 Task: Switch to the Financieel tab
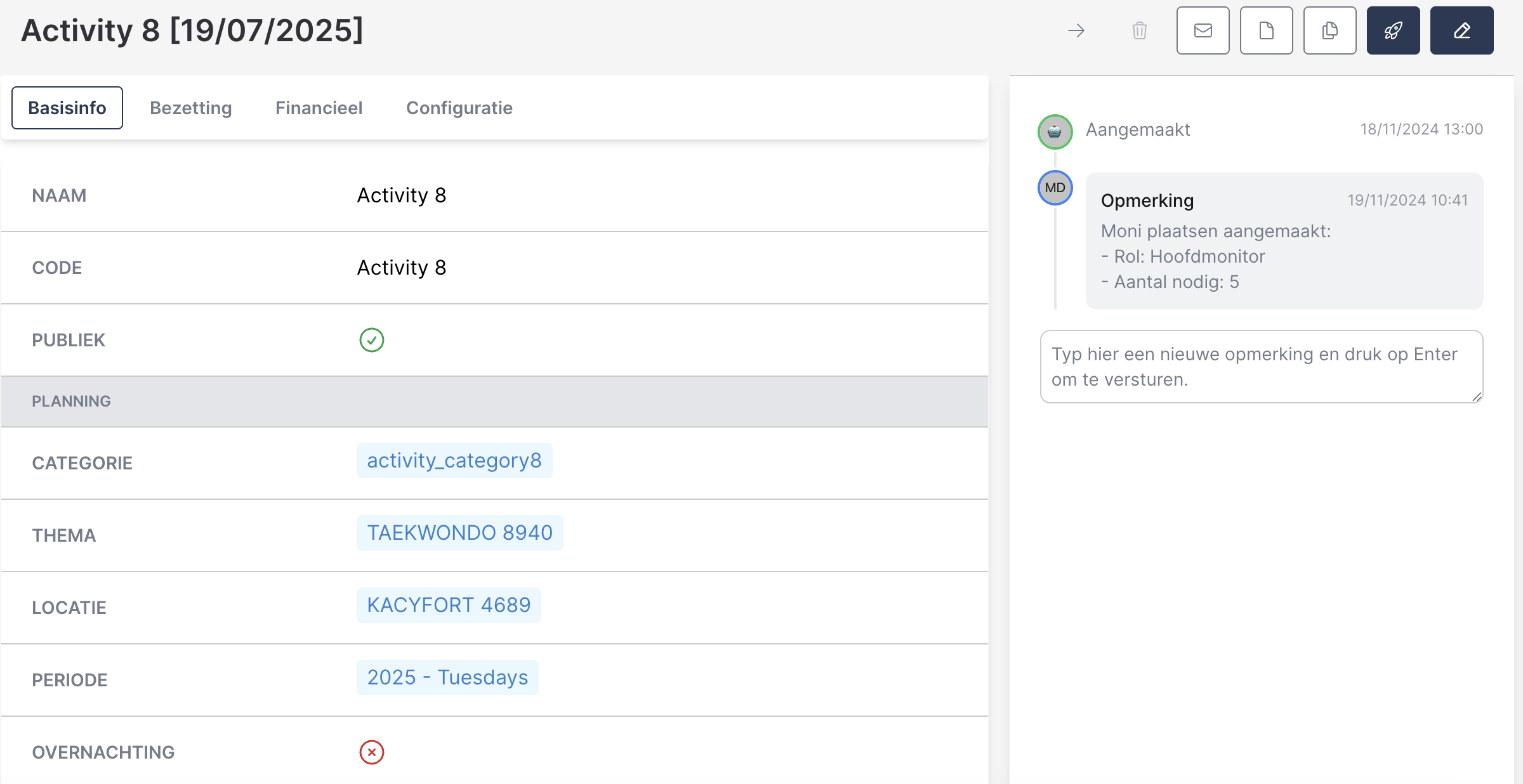(x=319, y=108)
